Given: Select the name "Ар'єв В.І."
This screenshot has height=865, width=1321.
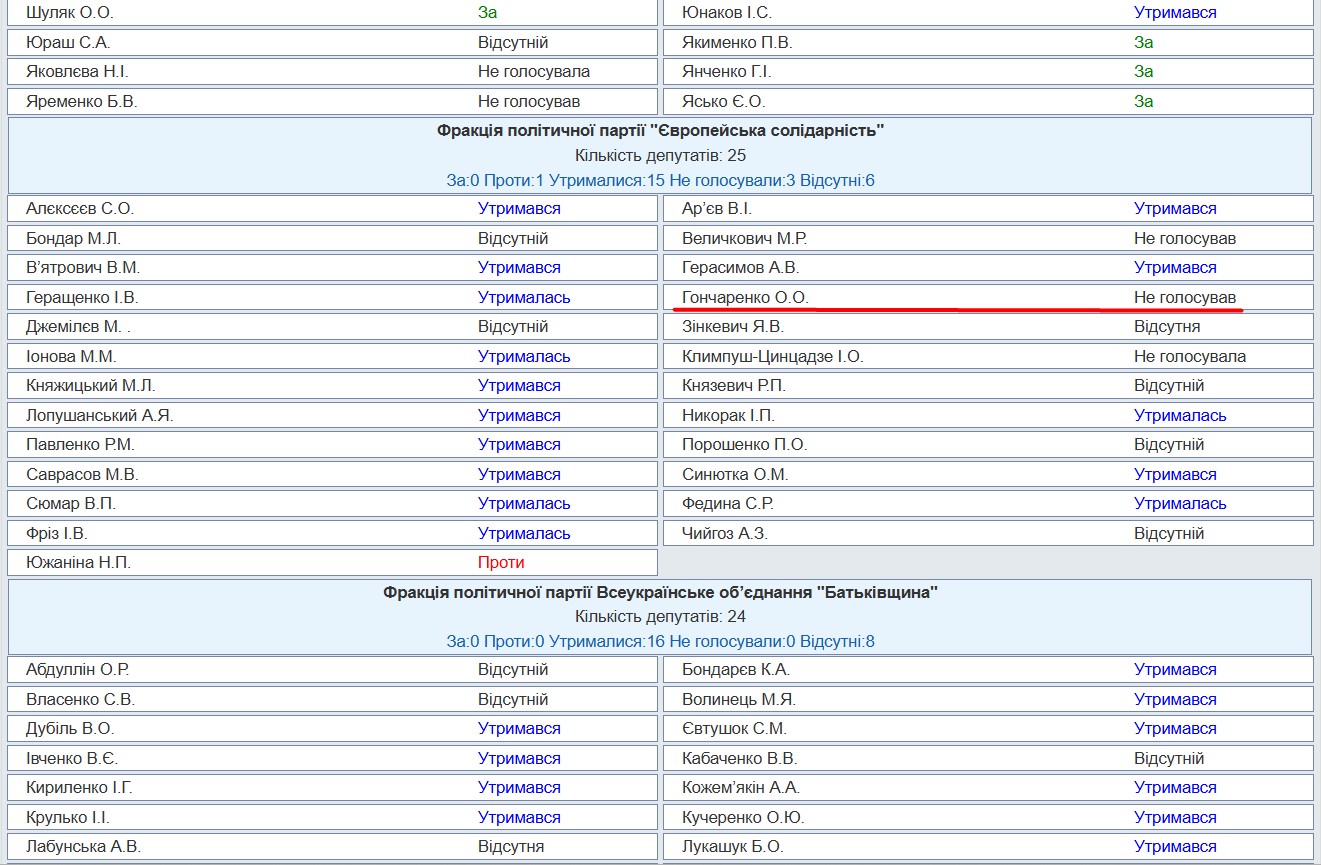Looking at the screenshot, I should (717, 209).
